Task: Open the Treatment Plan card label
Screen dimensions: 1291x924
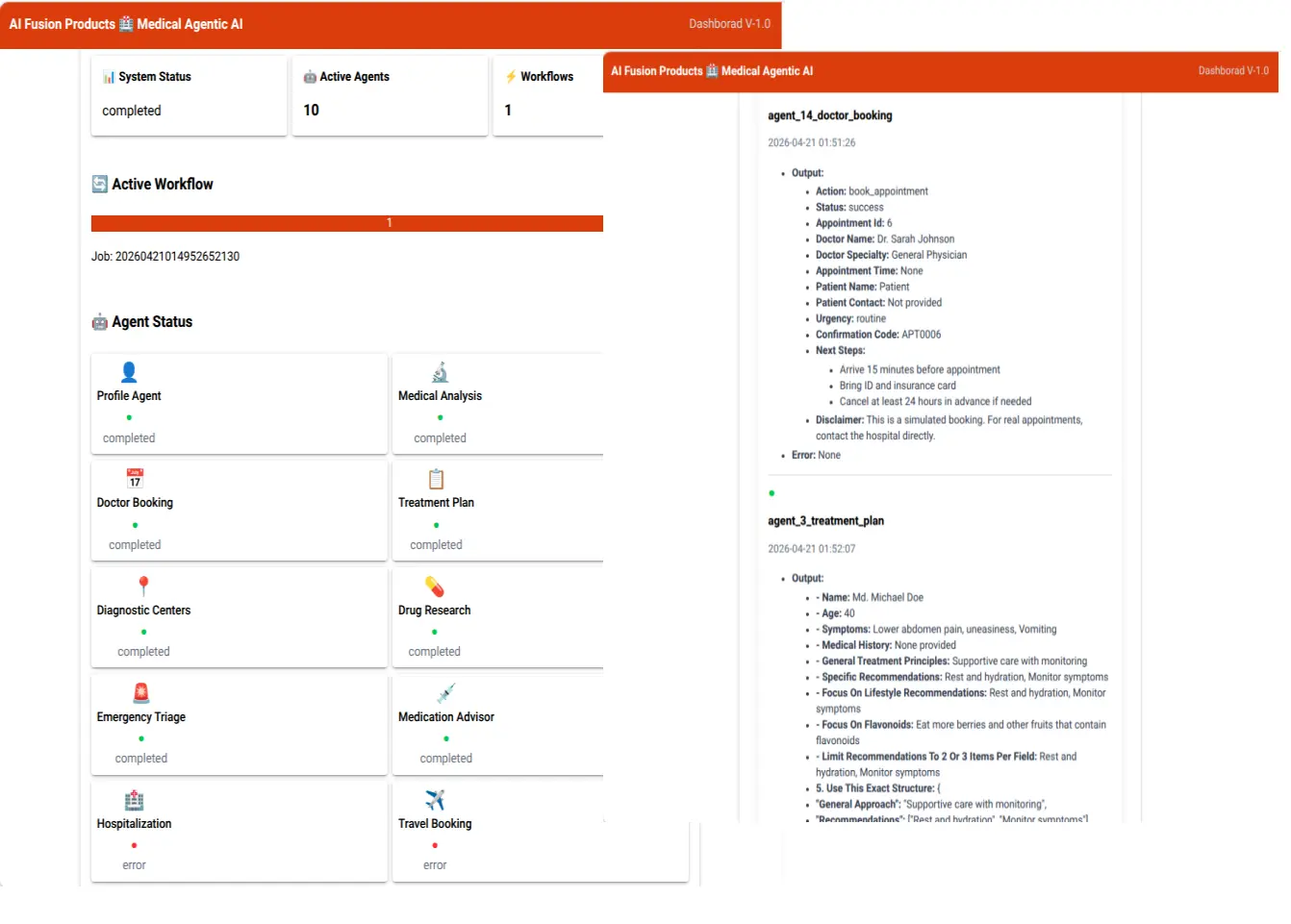Action: (x=436, y=503)
